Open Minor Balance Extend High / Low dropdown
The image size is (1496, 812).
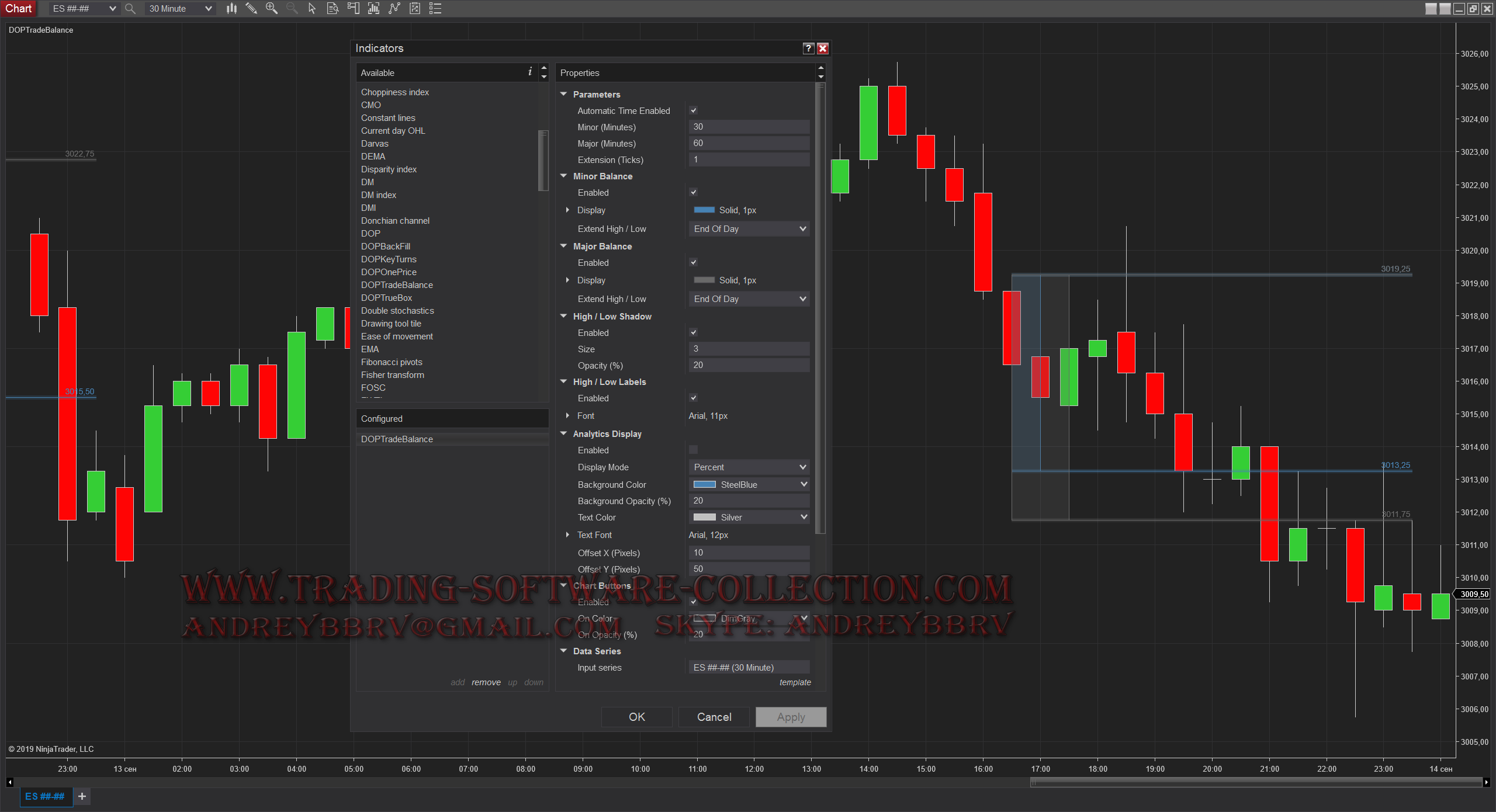(x=750, y=229)
